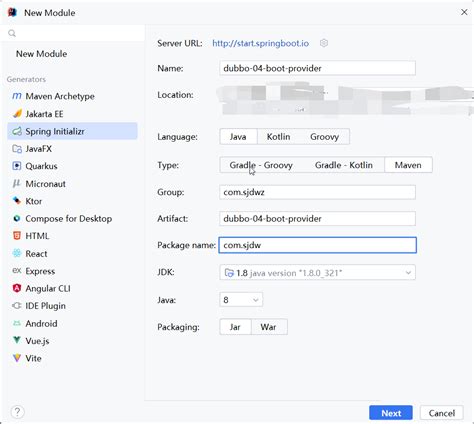Open server URL settings gear icon
Viewport: 474px width, 424px height.
point(324,43)
